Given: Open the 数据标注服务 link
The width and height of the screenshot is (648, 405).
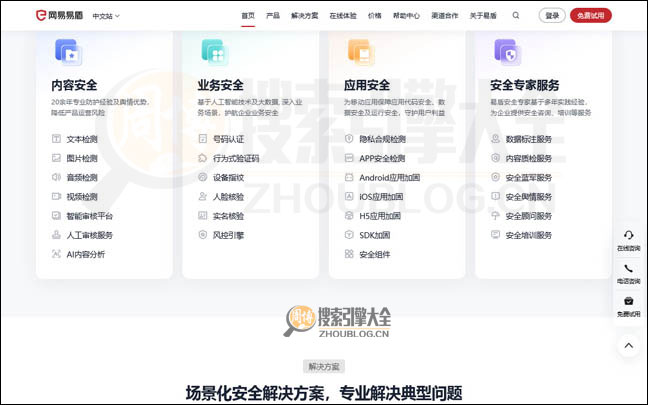Looking at the screenshot, I should [529, 139].
